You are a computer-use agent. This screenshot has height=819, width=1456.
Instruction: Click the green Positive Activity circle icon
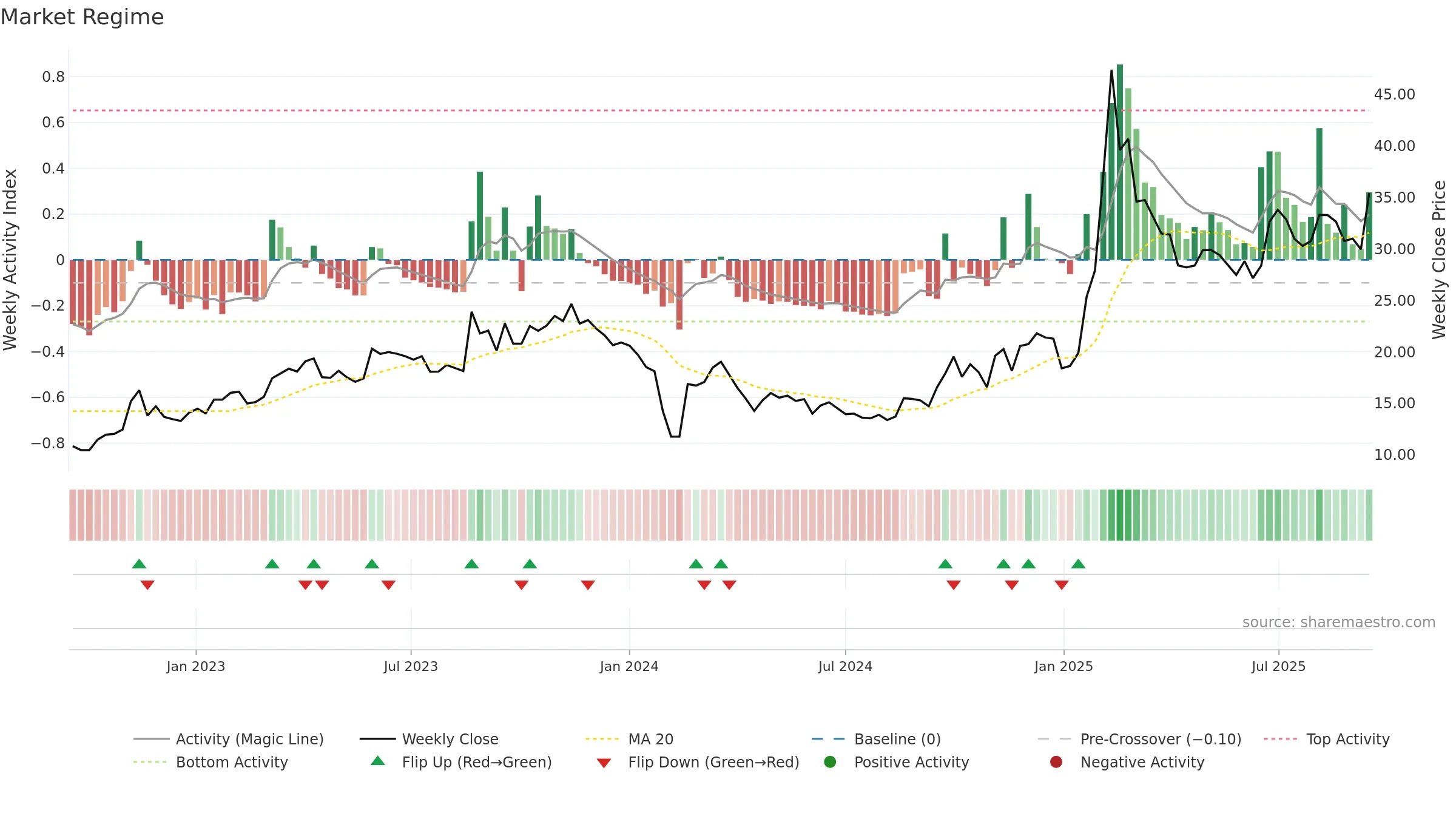[x=831, y=762]
